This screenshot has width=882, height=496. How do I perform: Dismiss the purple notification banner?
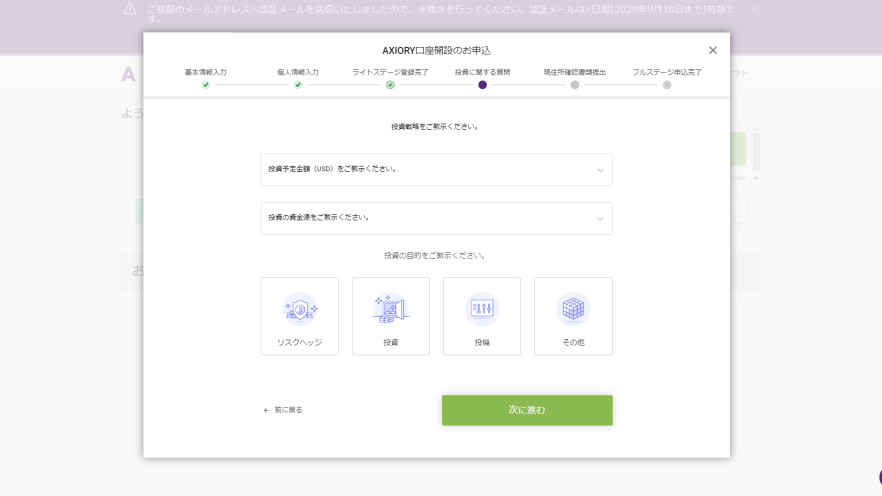pyautogui.click(x=754, y=10)
